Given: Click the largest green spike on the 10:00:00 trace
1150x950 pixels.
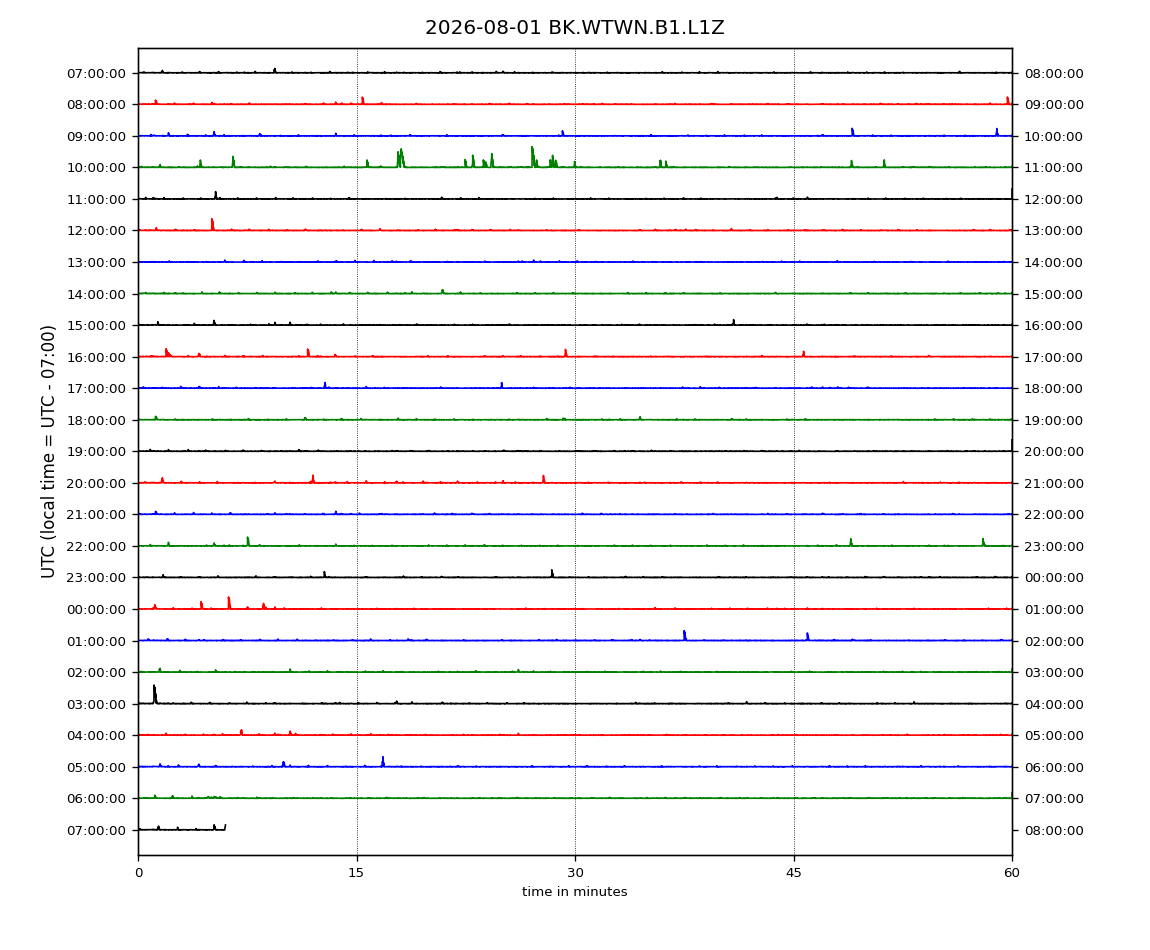Looking at the screenshot, I should (532, 156).
